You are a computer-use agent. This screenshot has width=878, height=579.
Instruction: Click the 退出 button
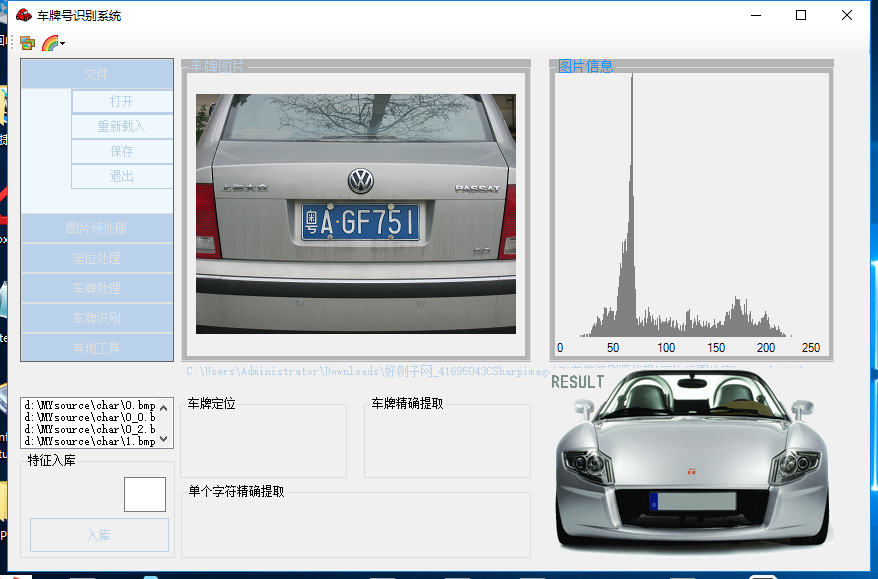coord(122,176)
